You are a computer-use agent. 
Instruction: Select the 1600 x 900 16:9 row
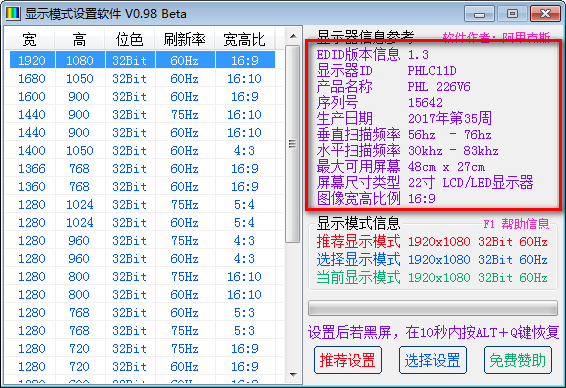[x=140, y=96]
